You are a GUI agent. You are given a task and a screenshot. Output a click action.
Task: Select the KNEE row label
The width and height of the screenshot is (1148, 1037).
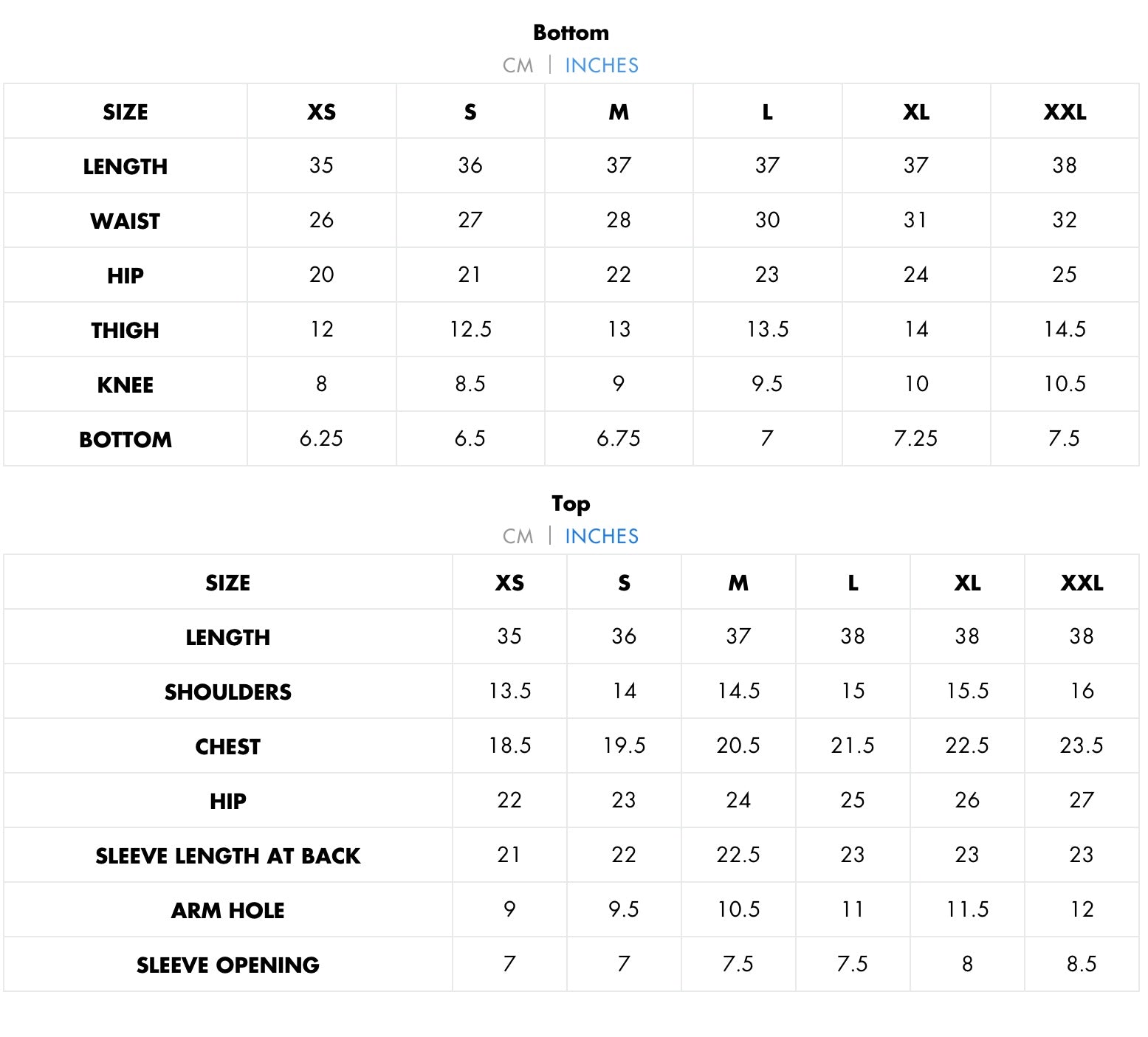click(125, 385)
